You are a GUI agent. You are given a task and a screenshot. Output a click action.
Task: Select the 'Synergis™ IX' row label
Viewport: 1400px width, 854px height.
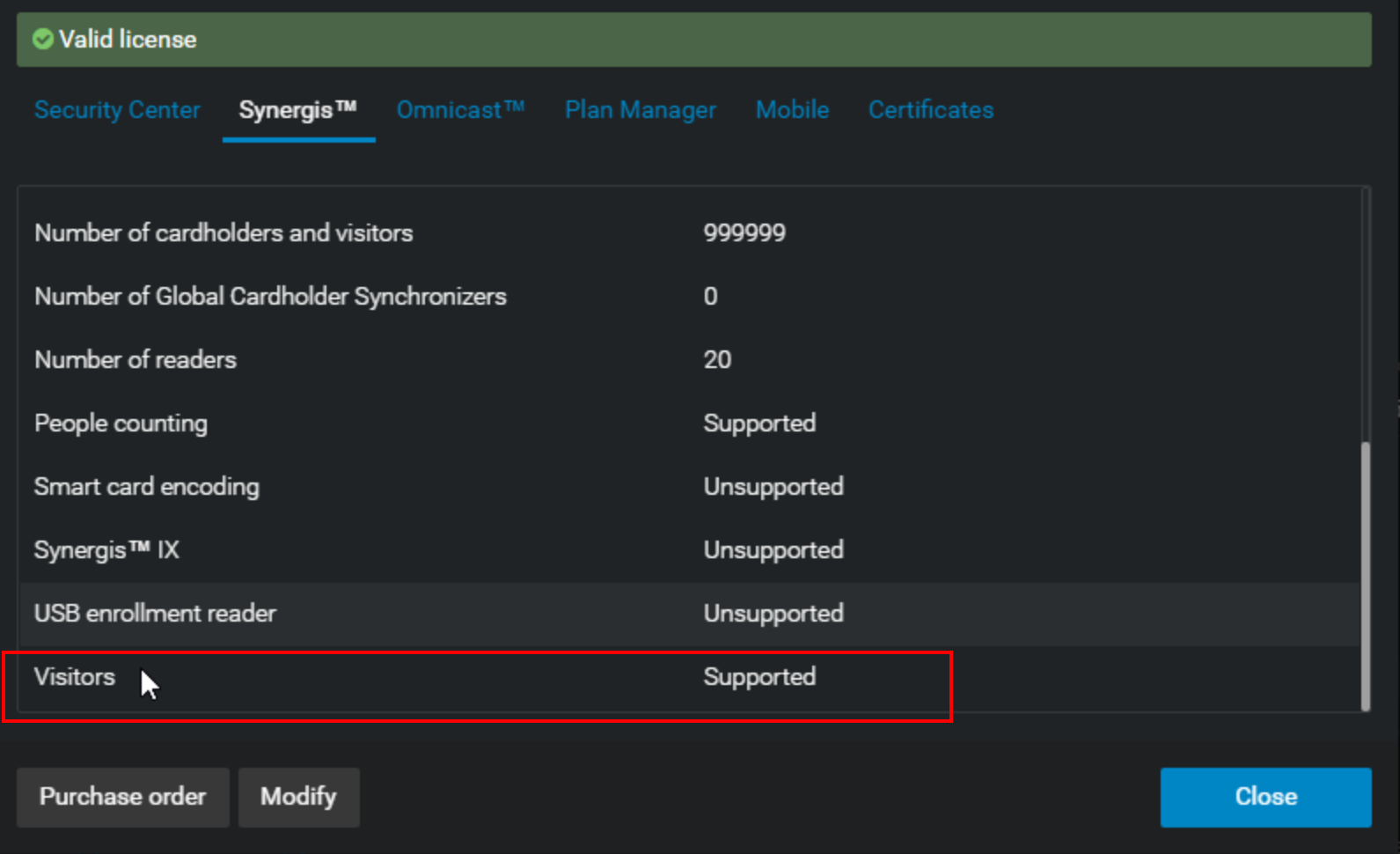pyautogui.click(x=106, y=550)
